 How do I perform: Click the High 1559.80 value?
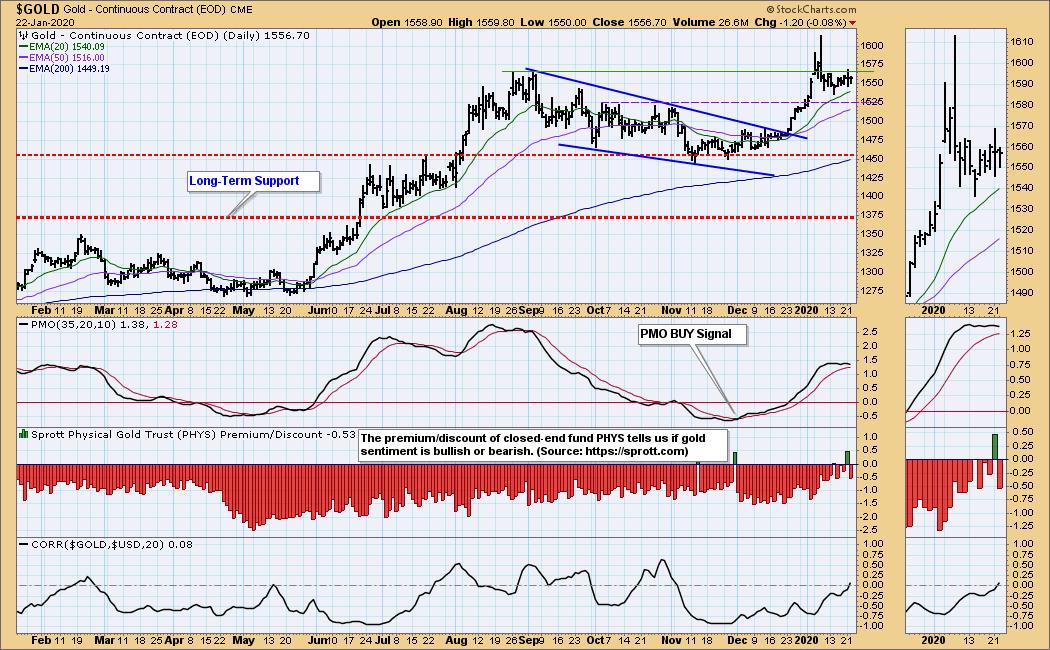click(x=481, y=22)
